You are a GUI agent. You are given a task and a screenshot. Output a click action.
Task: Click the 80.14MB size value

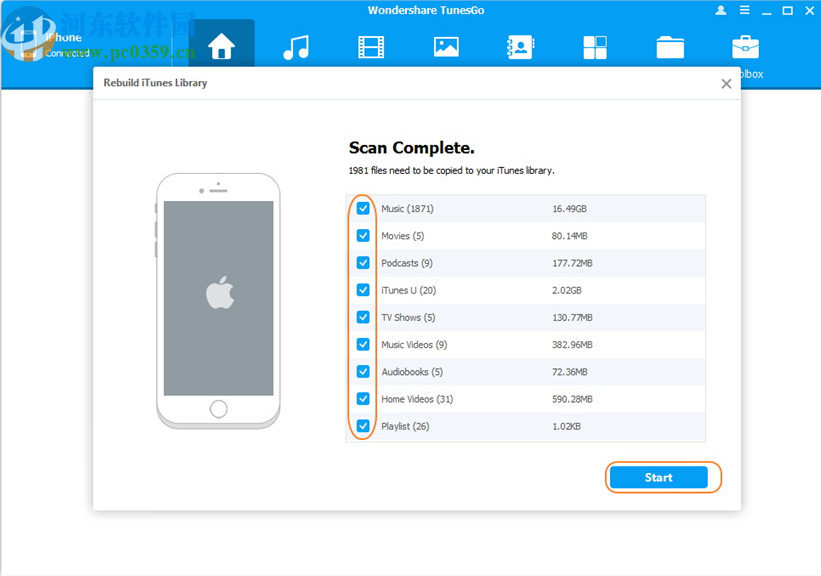tap(569, 236)
